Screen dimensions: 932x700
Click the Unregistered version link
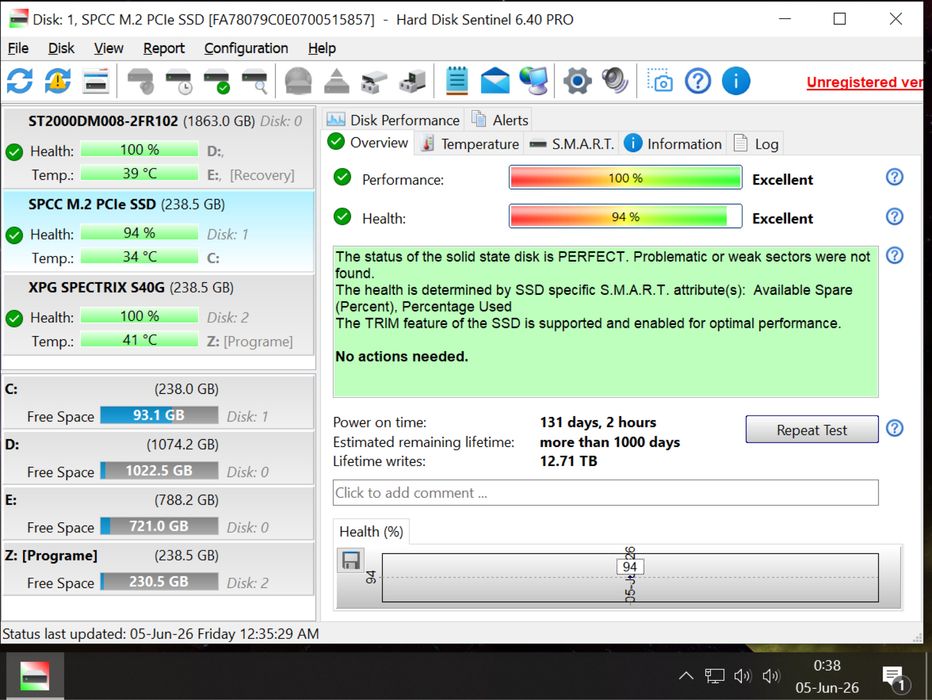point(865,83)
